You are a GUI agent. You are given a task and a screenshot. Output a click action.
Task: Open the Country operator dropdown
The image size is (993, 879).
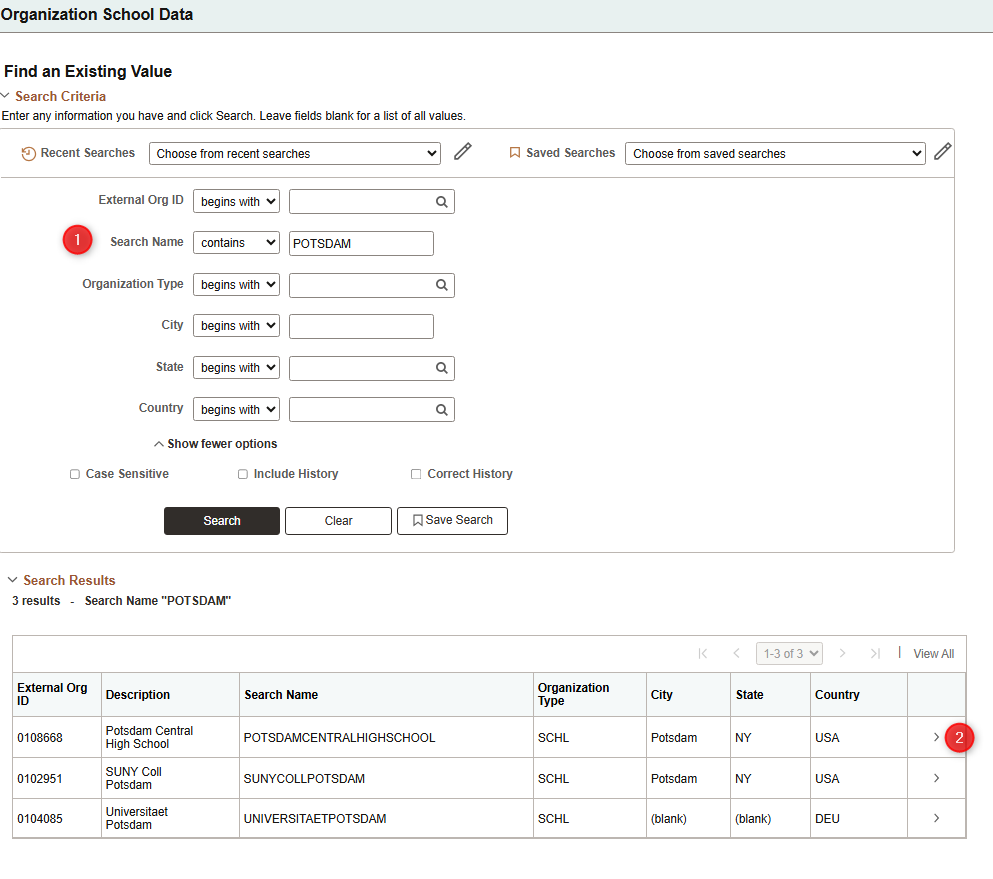236,410
